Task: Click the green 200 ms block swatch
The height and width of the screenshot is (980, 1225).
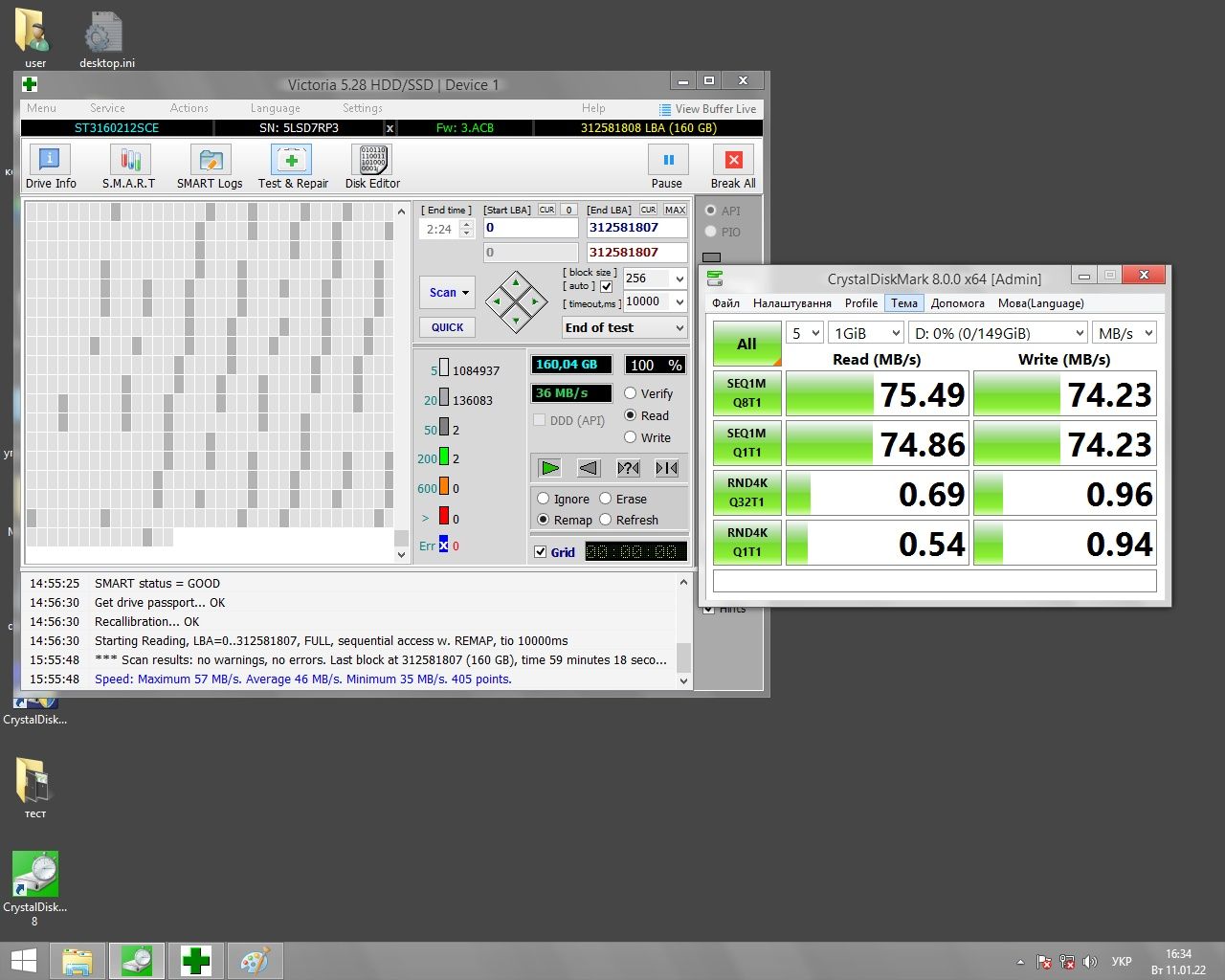Action: pos(444,457)
